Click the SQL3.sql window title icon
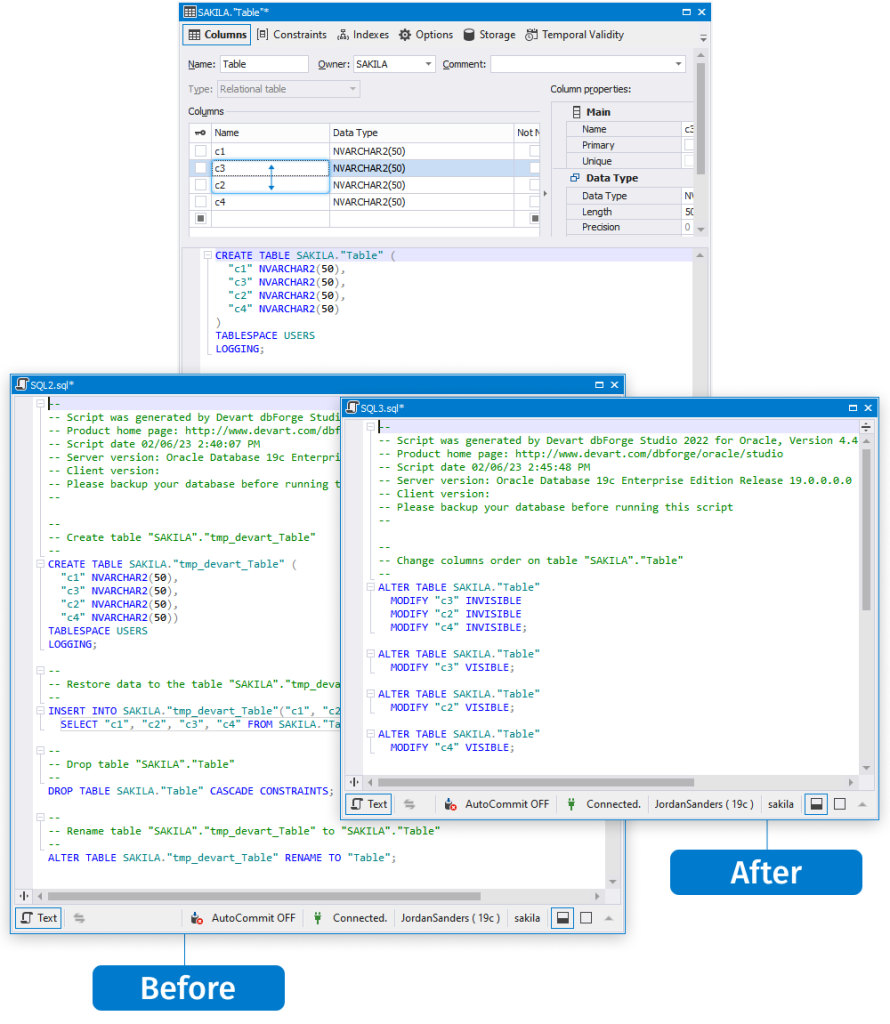This screenshot has height=1024, width=890. tap(353, 408)
